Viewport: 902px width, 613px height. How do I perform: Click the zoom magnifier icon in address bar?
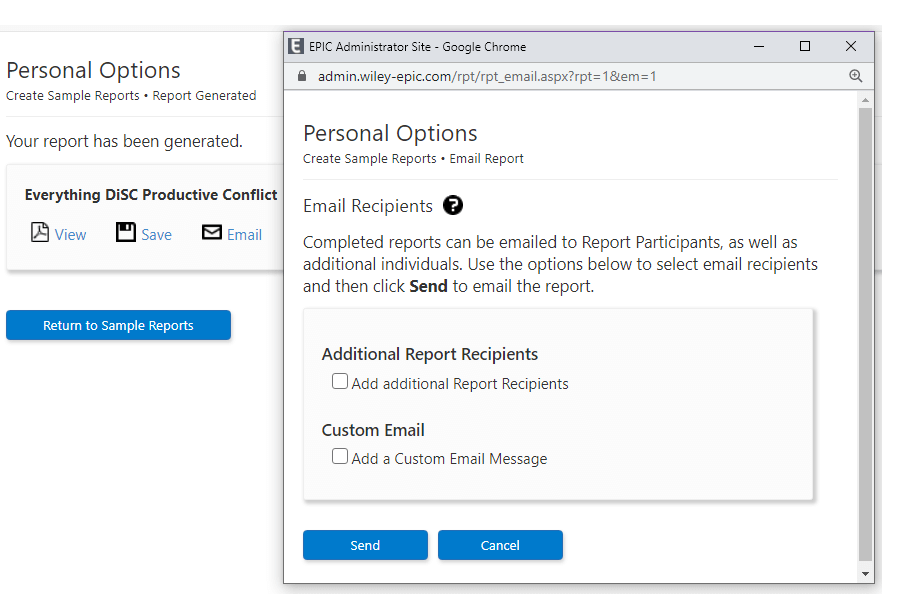pos(855,76)
